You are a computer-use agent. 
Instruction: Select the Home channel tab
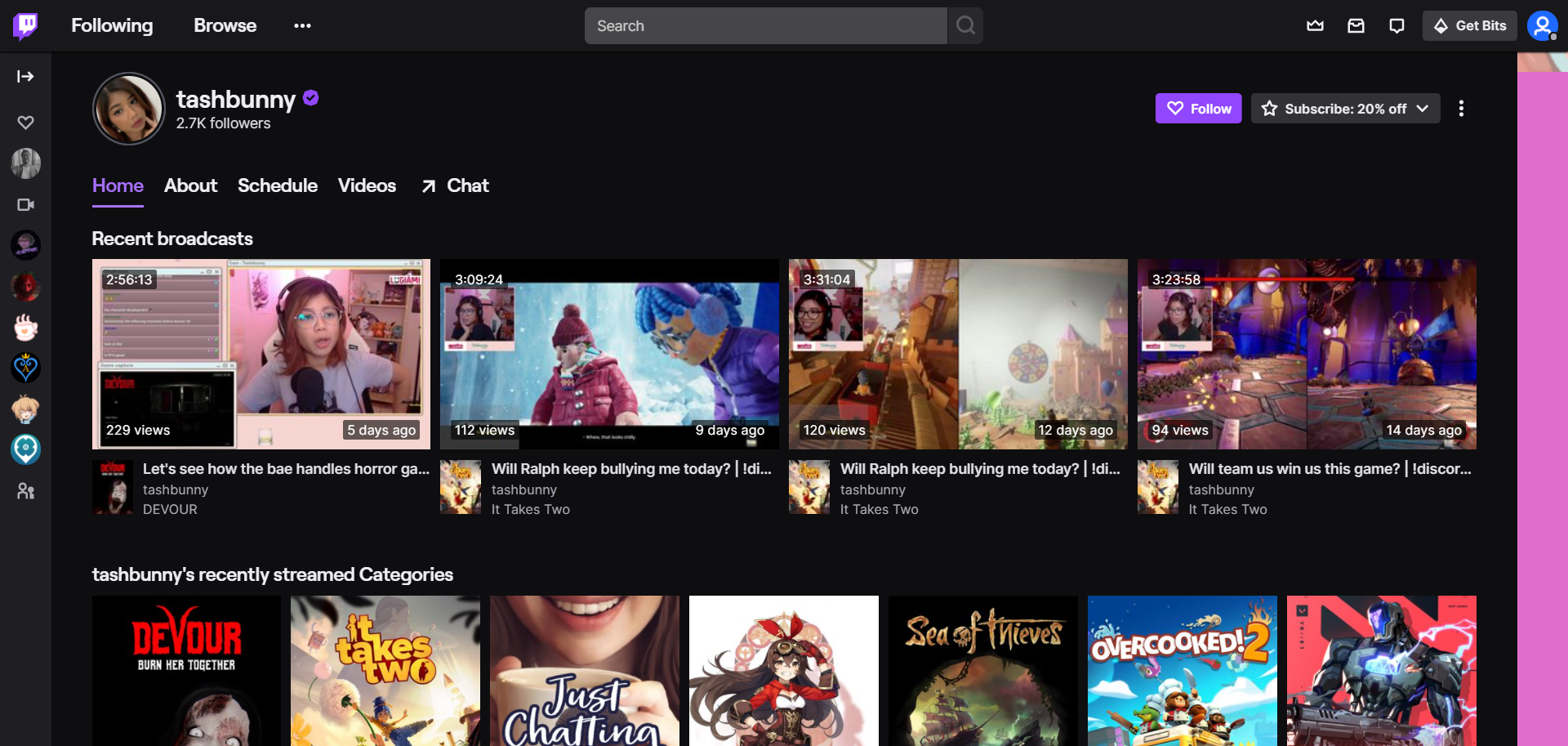(118, 186)
